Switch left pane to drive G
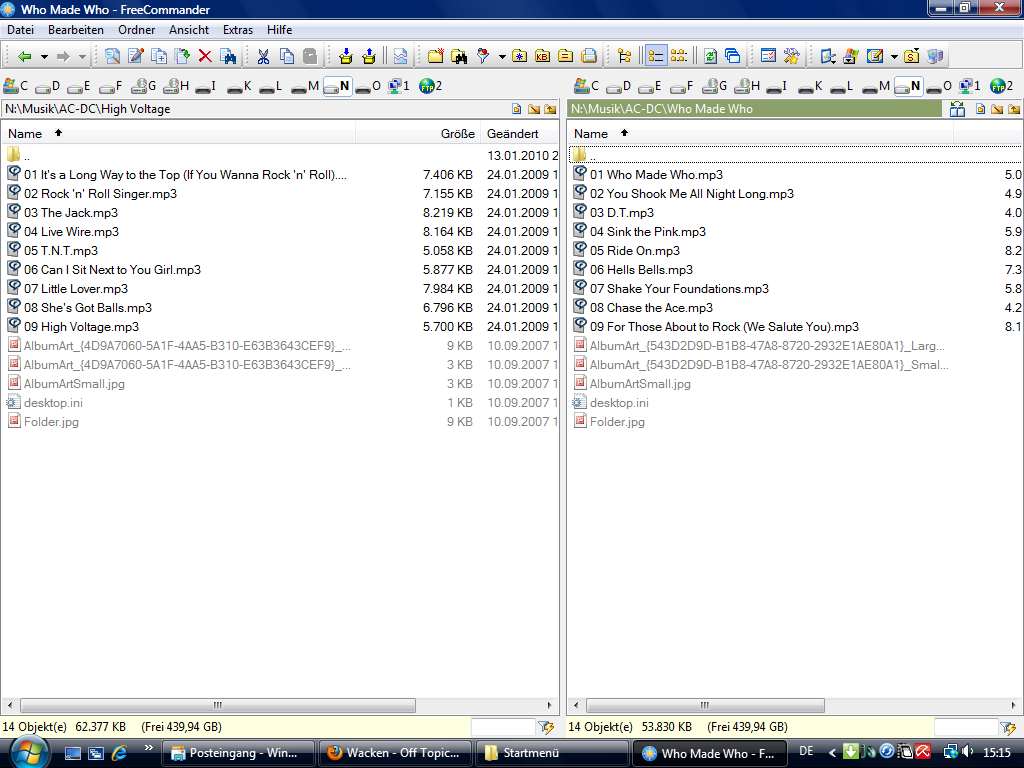Screen dimensions: 1024x768 pyautogui.click(x=144, y=86)
